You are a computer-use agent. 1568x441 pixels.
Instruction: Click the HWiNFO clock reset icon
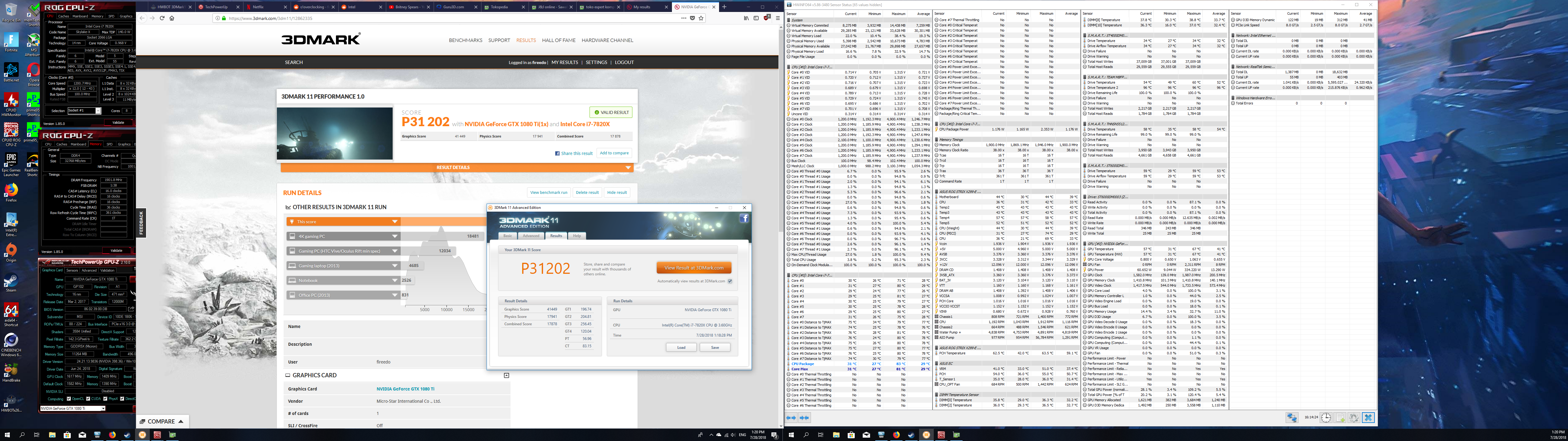[x=1326, y=418]
